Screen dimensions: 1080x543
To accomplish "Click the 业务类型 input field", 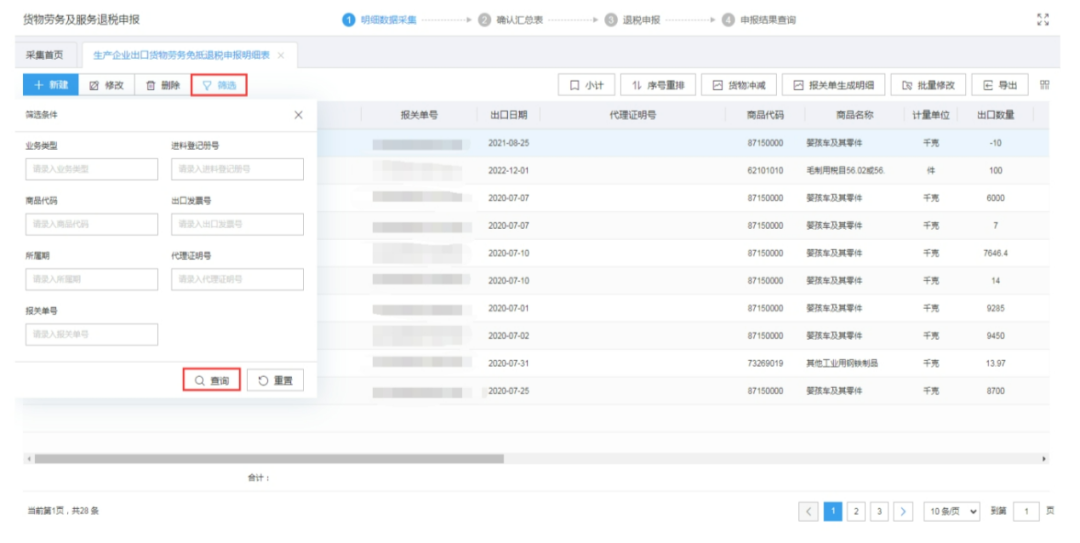I will [x=91, y=169].
